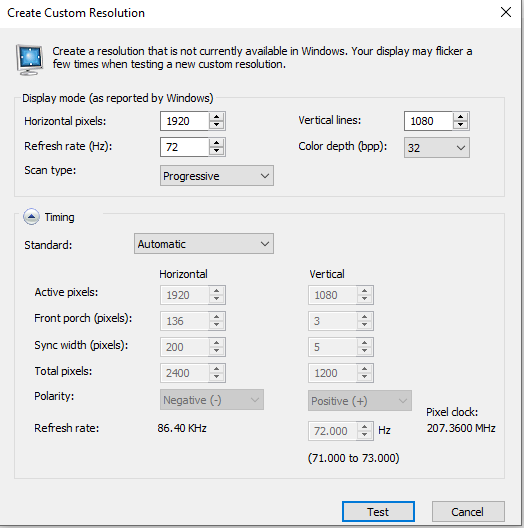Increase Vertical Active pixels with the up arrow

(x=364, y=291)
